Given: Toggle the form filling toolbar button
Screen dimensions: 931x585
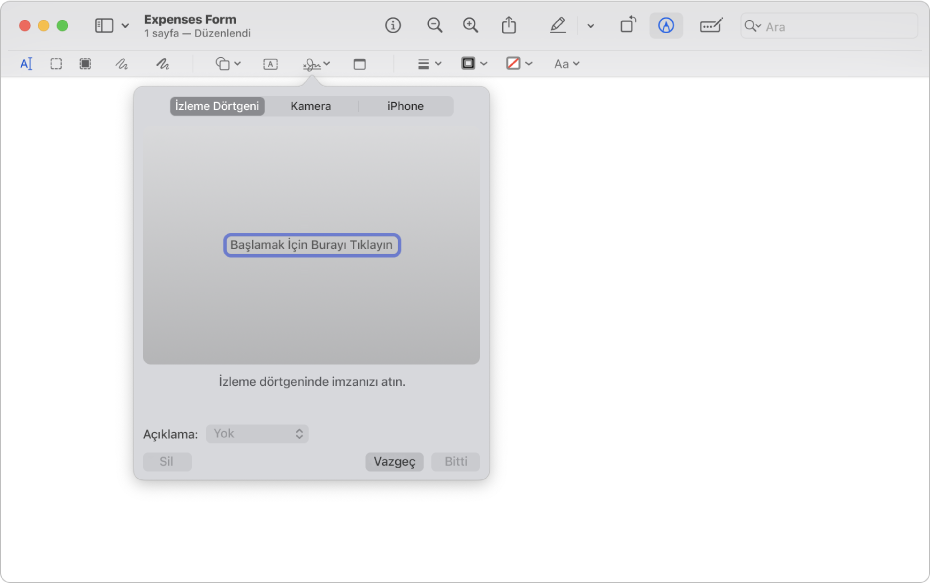Looking at the screenshot, I should coord(711,26).
